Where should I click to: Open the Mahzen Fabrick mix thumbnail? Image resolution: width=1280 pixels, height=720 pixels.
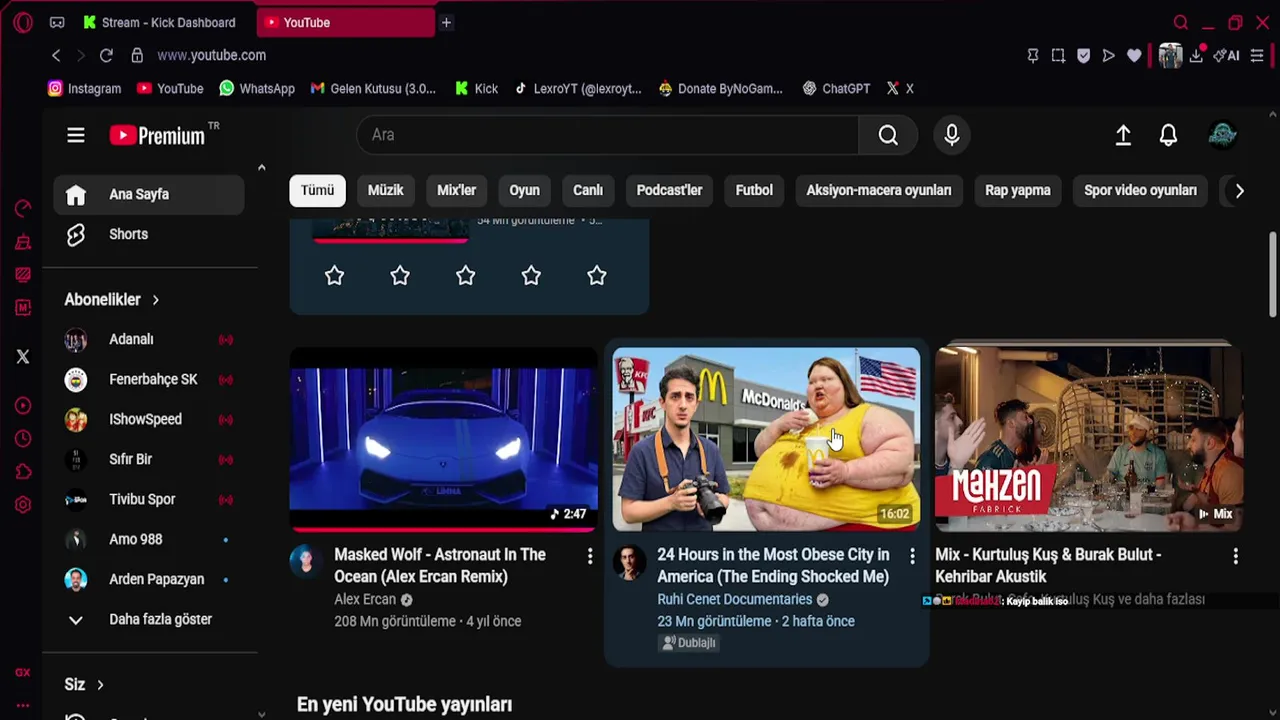point(1089,437)
